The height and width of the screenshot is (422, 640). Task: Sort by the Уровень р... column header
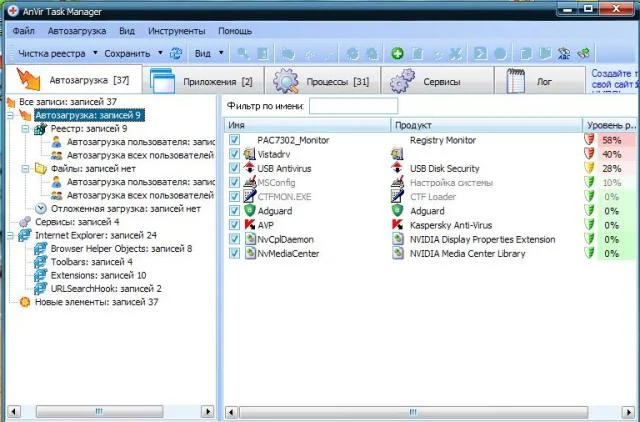click(611, 125)
